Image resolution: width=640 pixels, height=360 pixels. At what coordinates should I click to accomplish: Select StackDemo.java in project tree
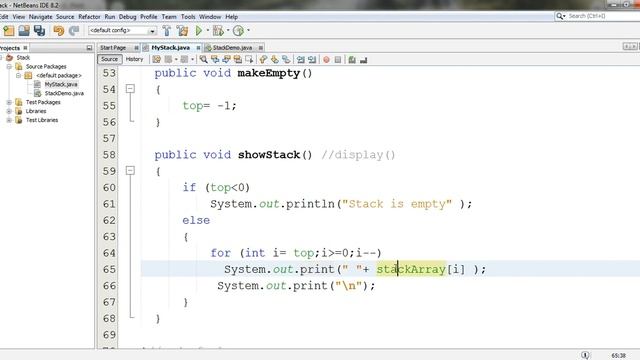pyautogui.click(x=64, y=93)
